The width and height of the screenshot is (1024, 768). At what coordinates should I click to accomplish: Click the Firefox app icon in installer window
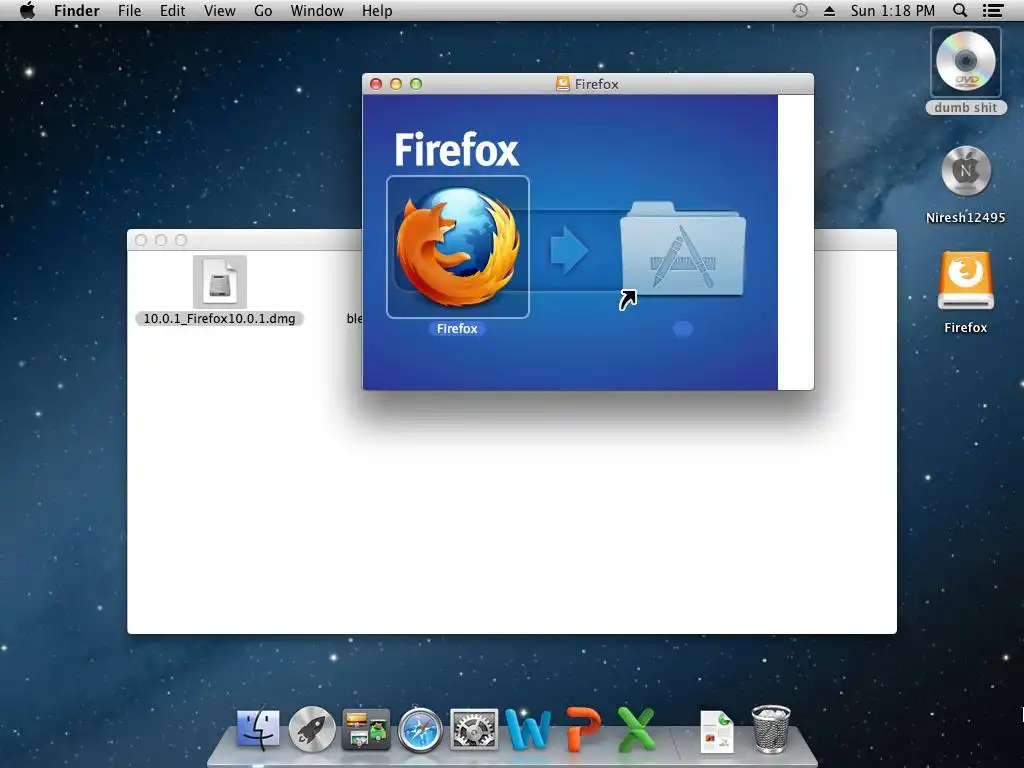pyautogui.click(x=458, y=247)
